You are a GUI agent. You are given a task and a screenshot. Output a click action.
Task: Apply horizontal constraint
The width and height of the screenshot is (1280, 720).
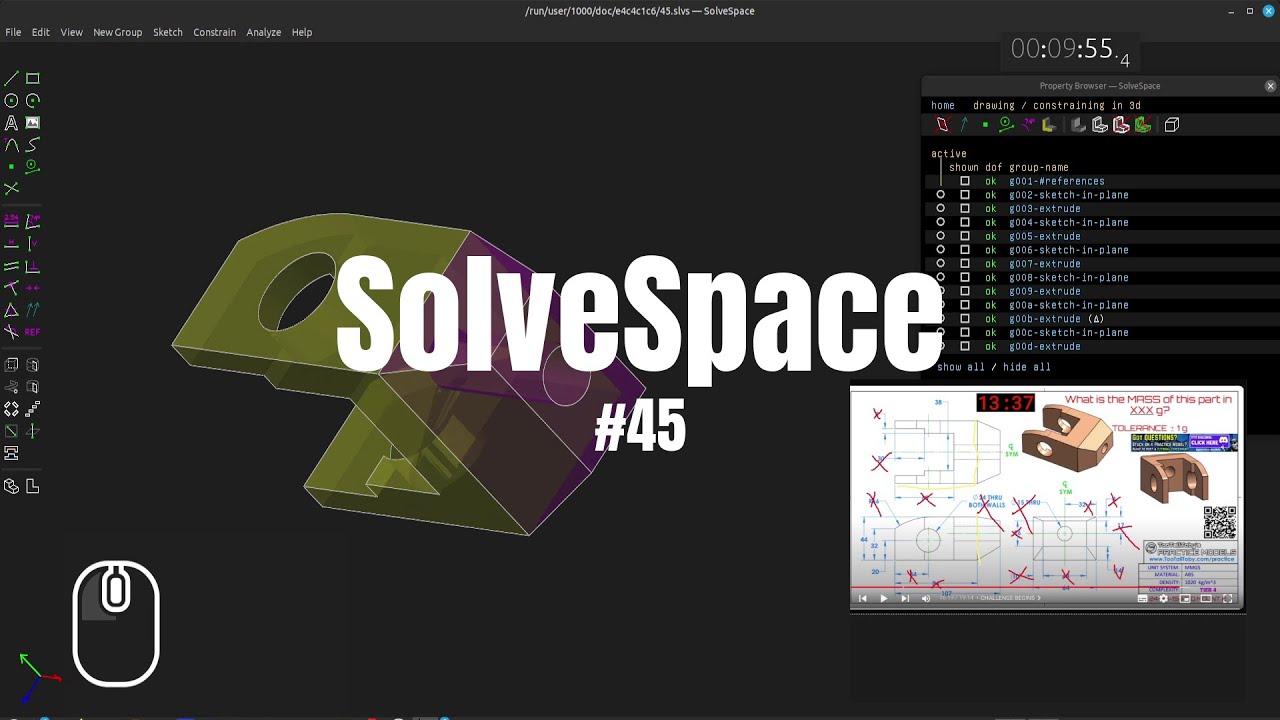click(11, 244)
